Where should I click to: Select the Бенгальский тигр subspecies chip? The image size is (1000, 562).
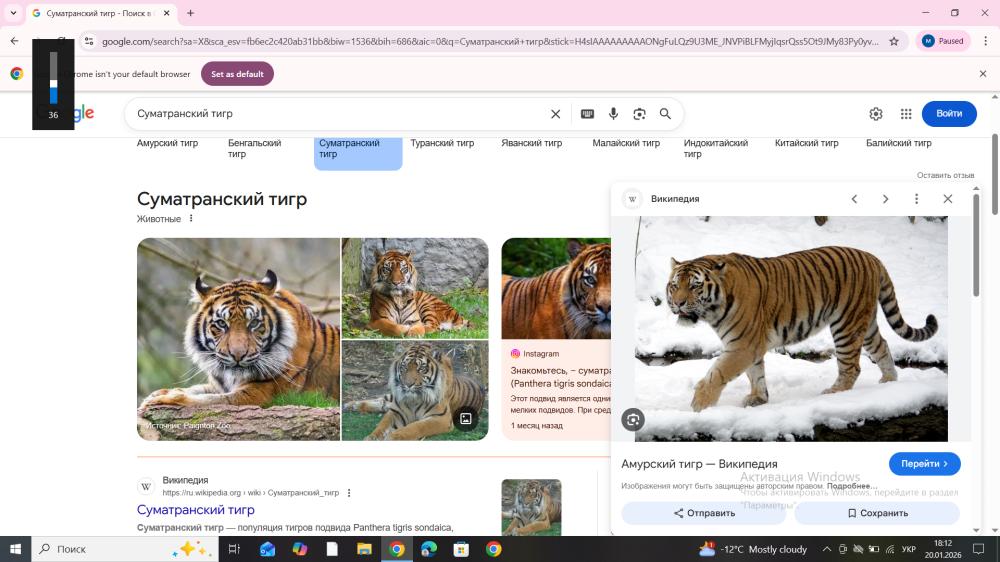tap(255, 148)
